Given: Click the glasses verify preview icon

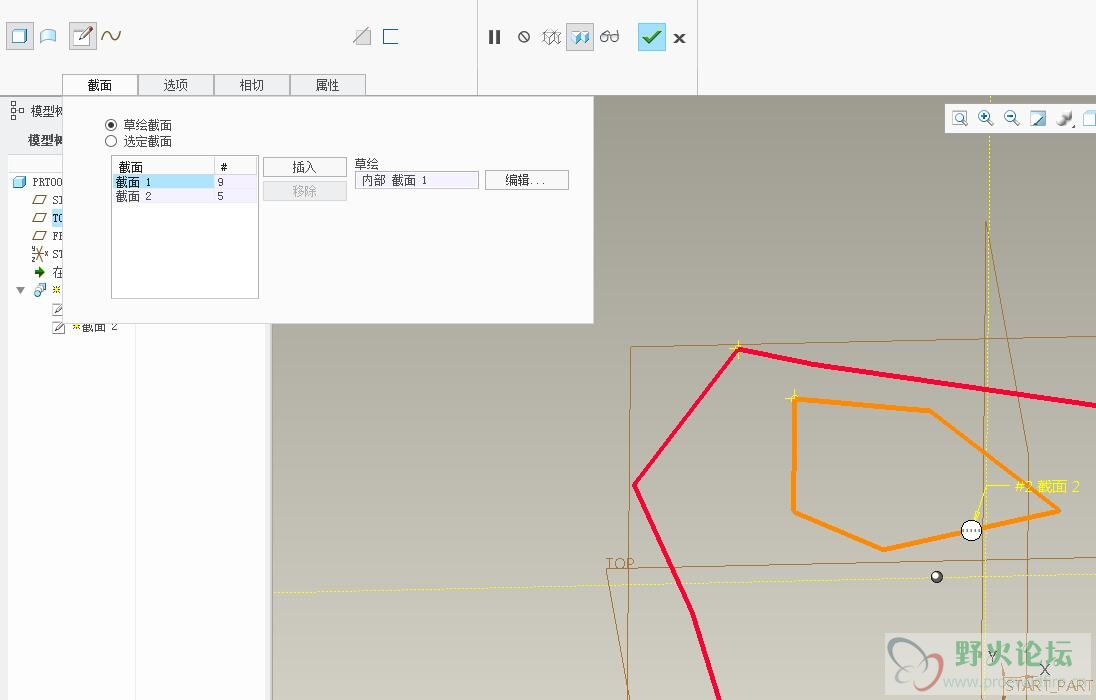Looking at the screenshot, I should click(610, 36).
